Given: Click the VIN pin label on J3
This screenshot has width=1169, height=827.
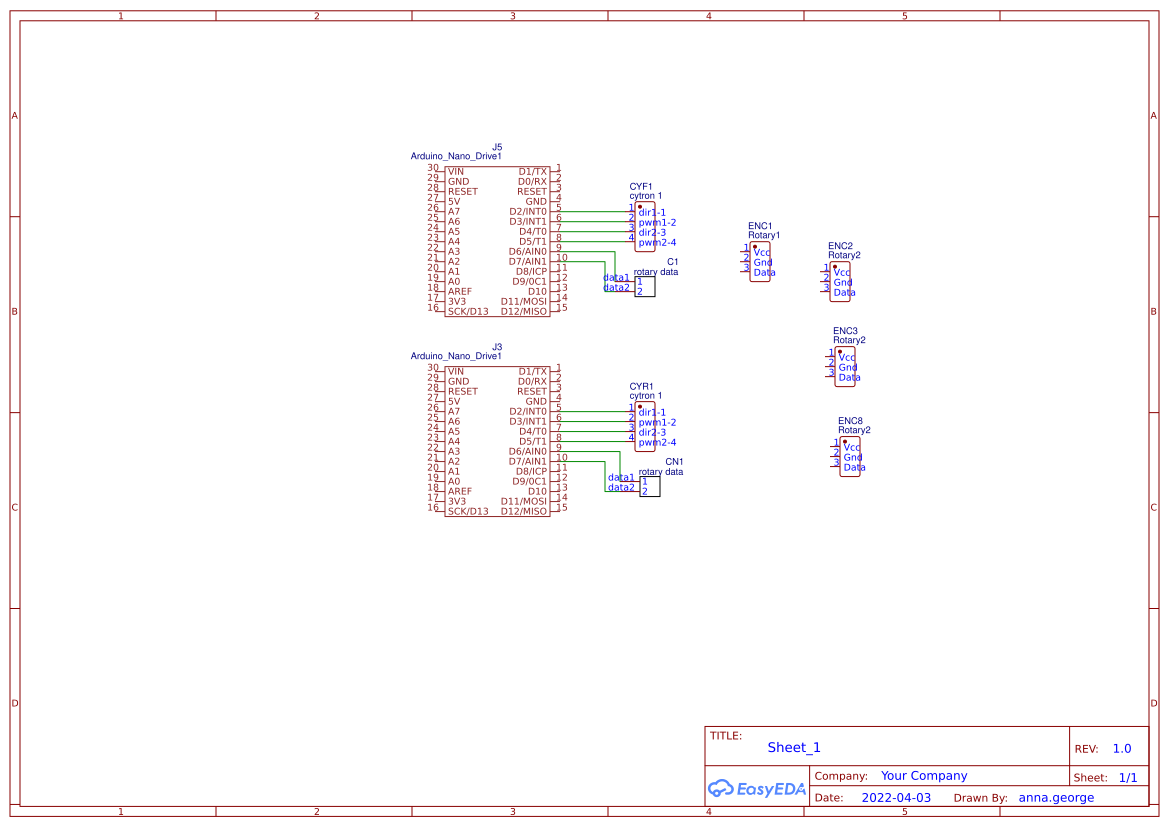Looking at the screenshot, I should 456,371.
